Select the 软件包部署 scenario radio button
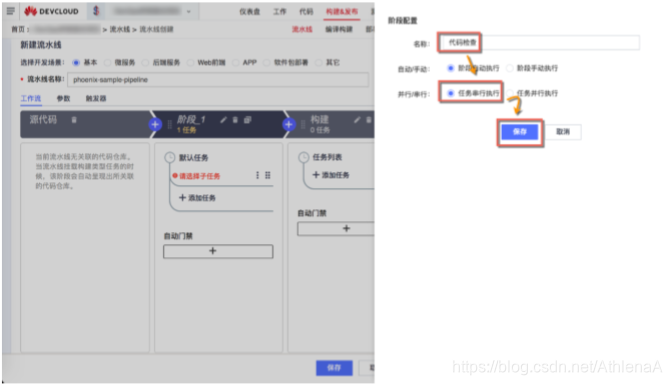Screen dimensions: 672x385 point(267,63)
